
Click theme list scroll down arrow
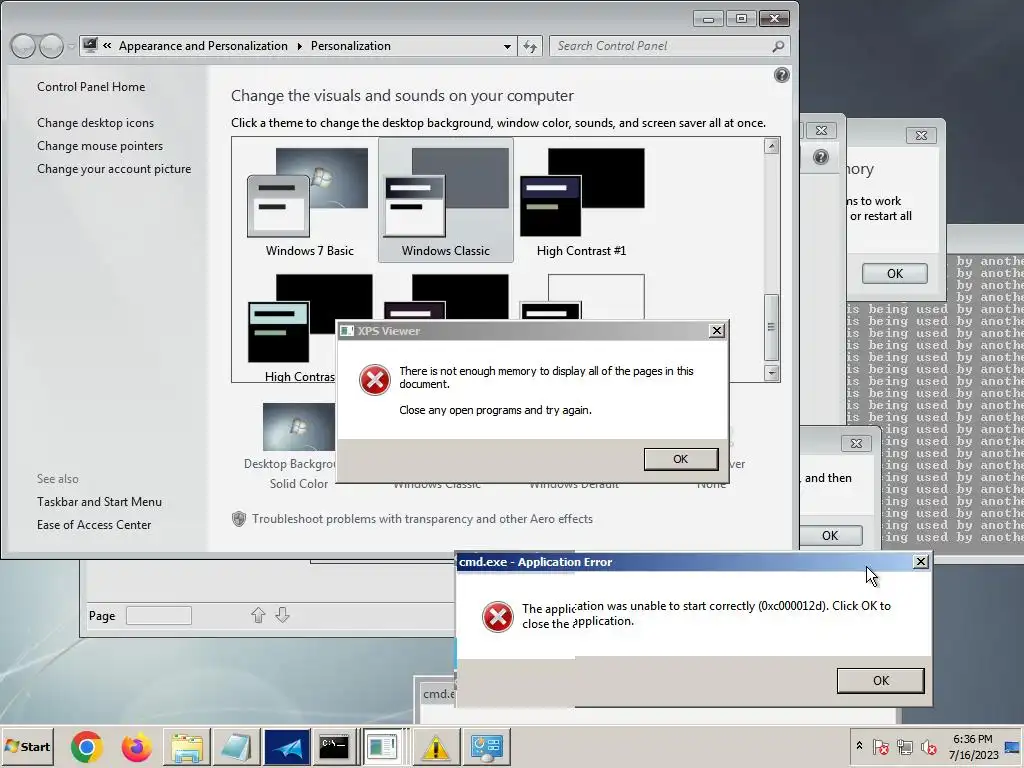click(x=771, y=373)
